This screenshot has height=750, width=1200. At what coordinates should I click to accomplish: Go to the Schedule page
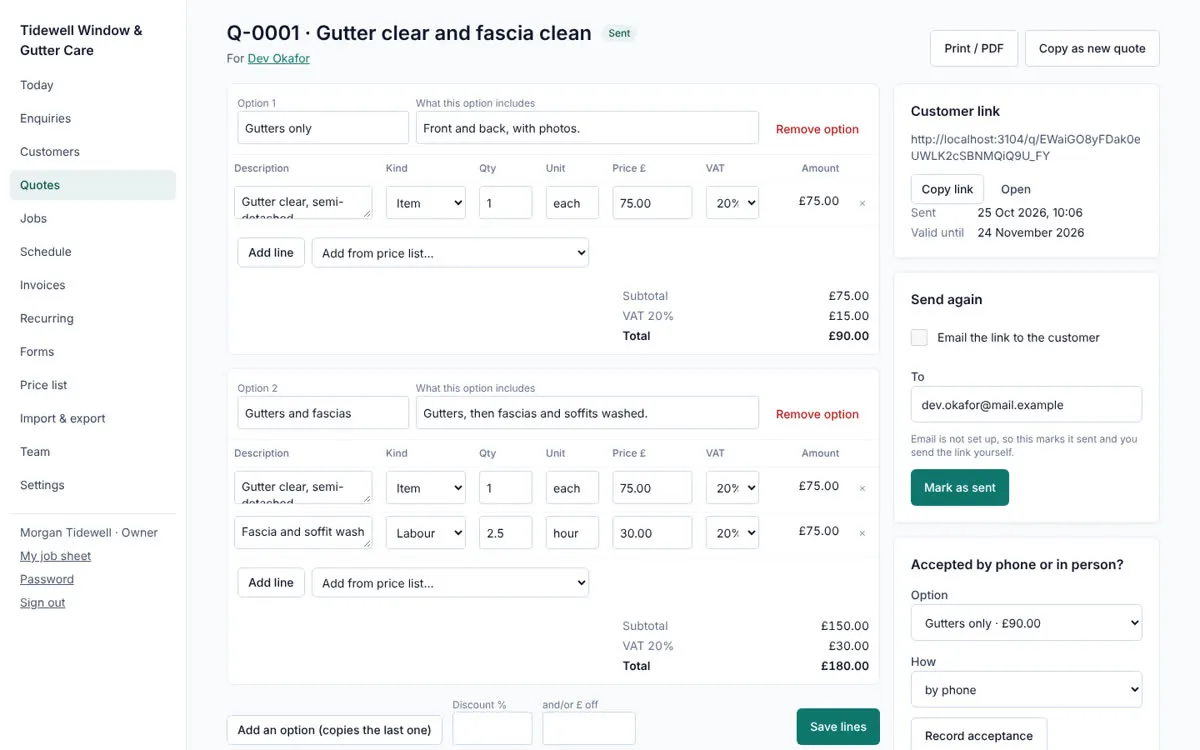[x=92, y=252]
